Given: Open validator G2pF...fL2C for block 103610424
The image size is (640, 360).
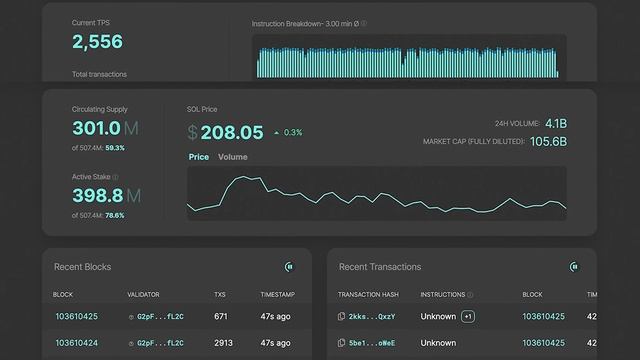Looking at the screenshot, I should [x=160, y=343].
